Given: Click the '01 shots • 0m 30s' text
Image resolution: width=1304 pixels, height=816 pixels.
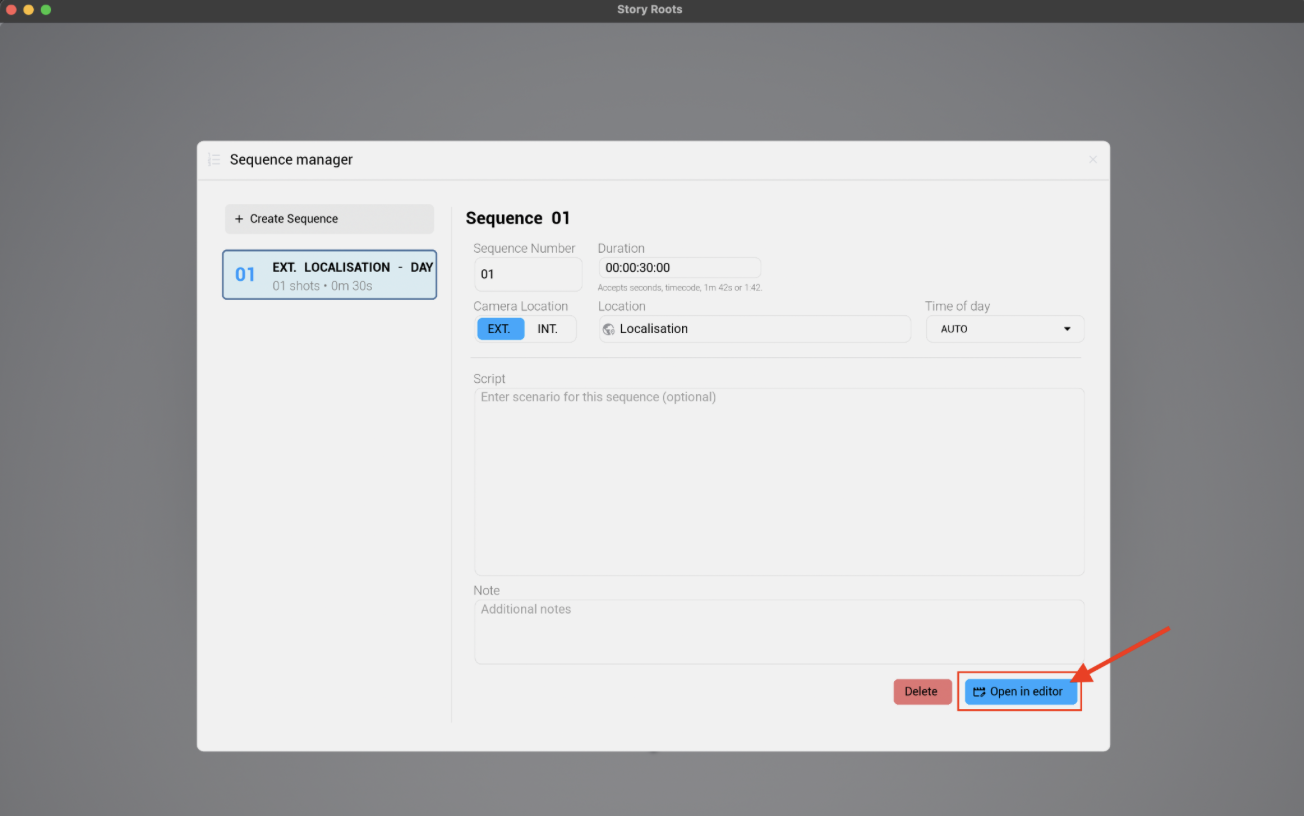Looking at the screenshot, I should (x=322, y=286).
